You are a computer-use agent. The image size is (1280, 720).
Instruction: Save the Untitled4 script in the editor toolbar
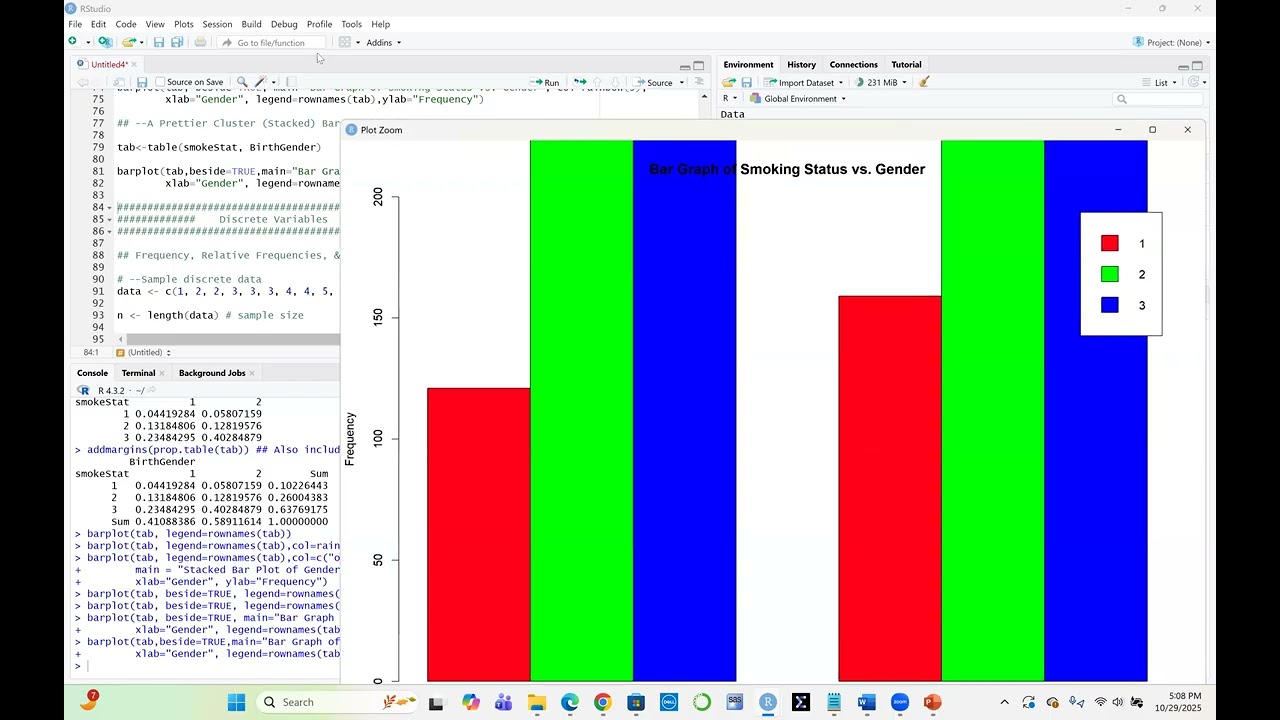point(142,82)
